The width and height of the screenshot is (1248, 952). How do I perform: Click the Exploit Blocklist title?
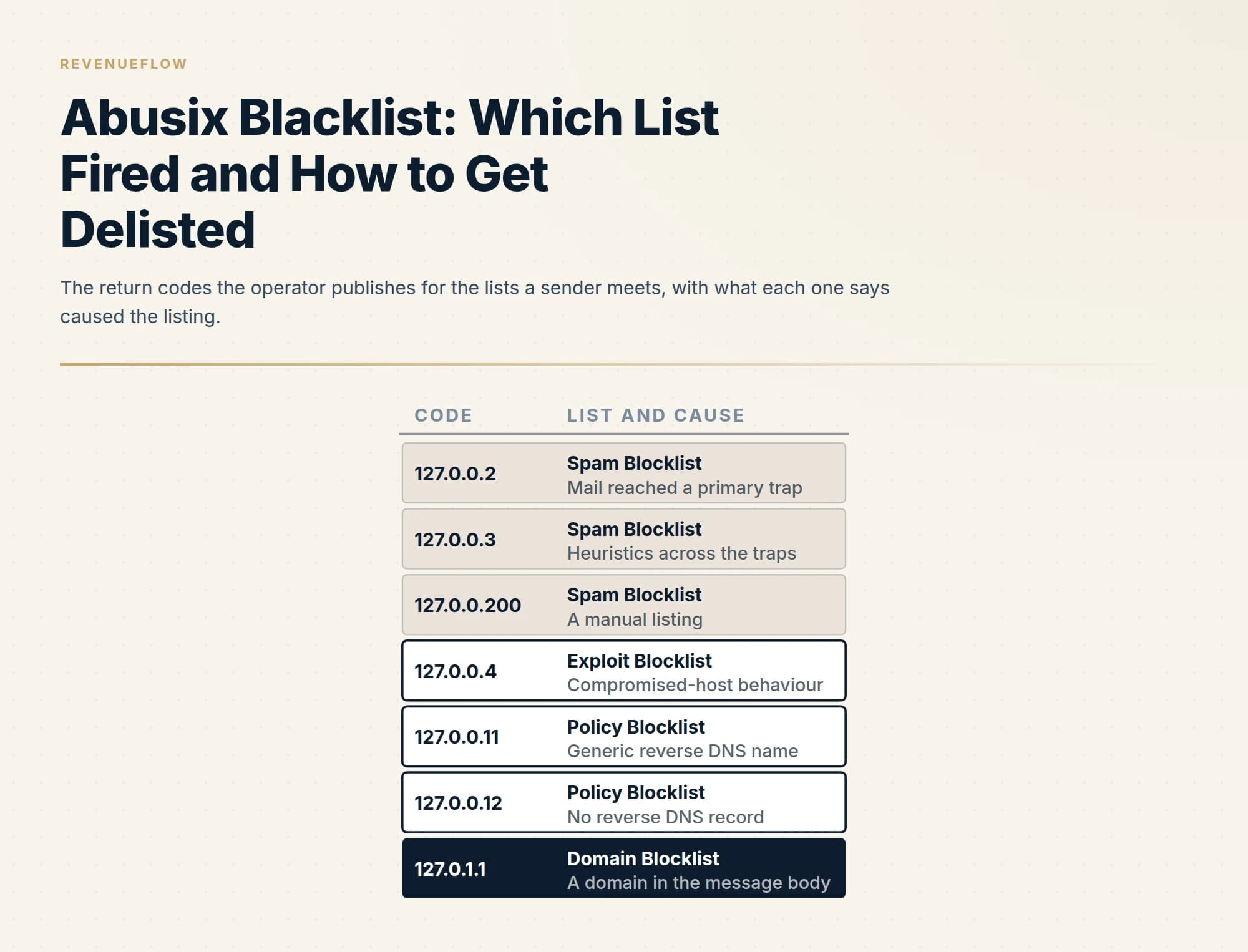(639, 661)
